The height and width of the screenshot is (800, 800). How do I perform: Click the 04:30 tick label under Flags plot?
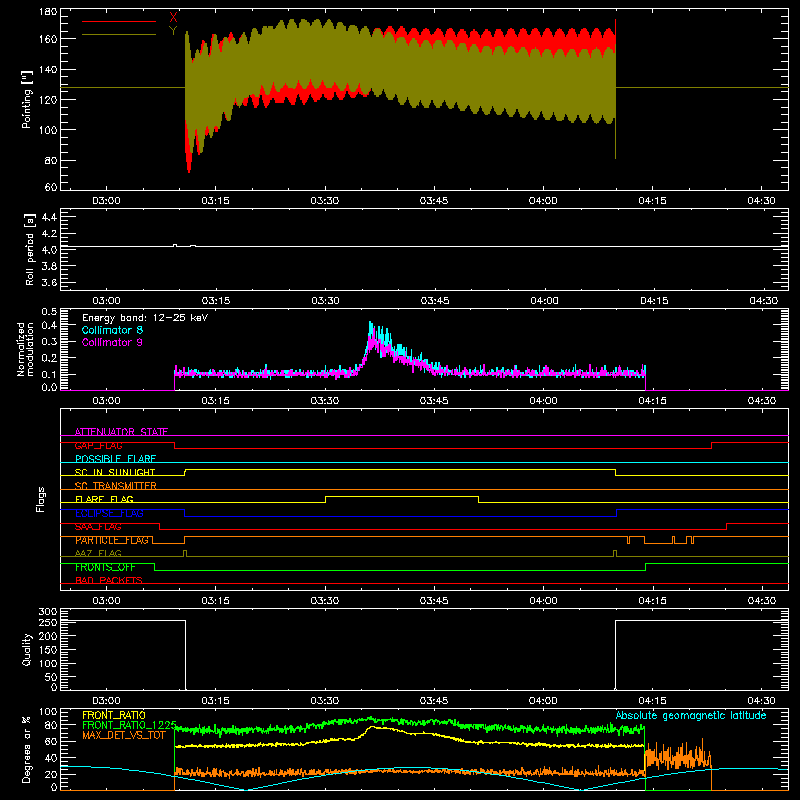coord(761,601)
